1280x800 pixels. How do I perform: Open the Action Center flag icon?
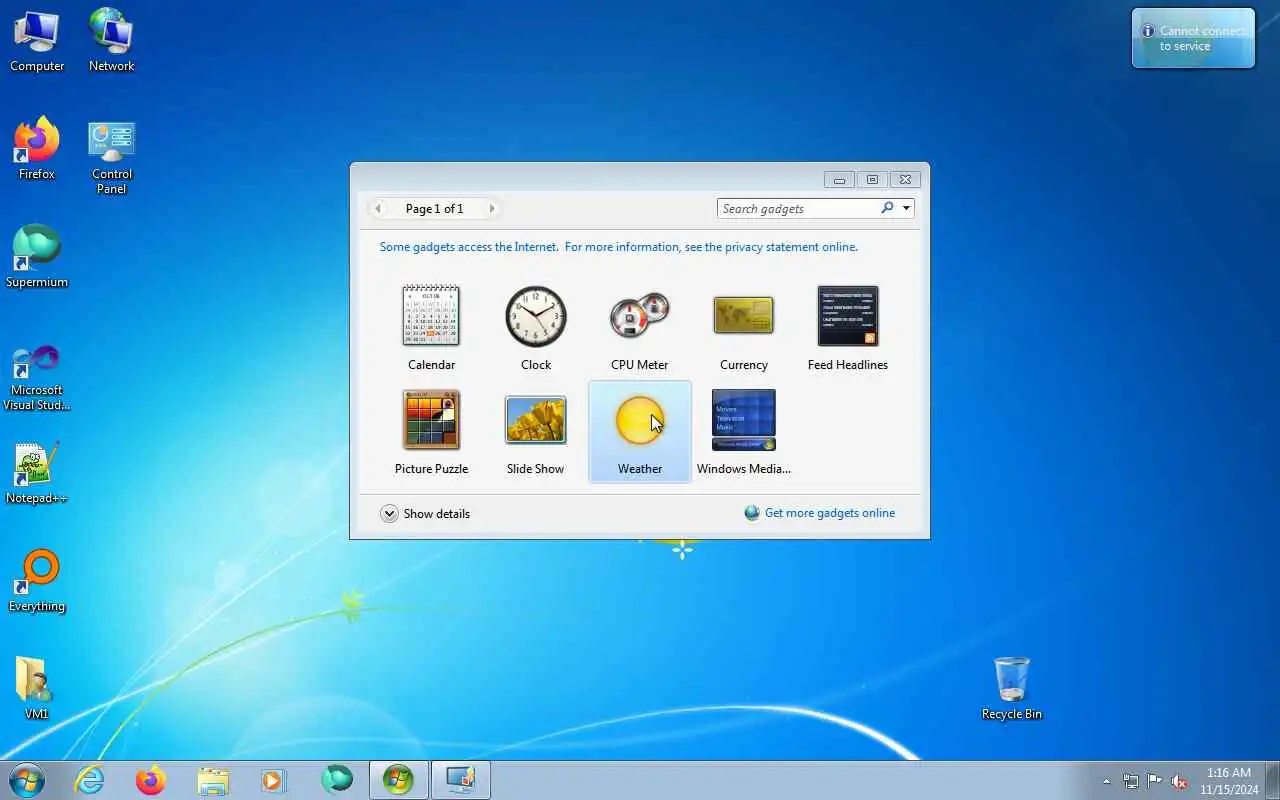[x=1155, y=781]
